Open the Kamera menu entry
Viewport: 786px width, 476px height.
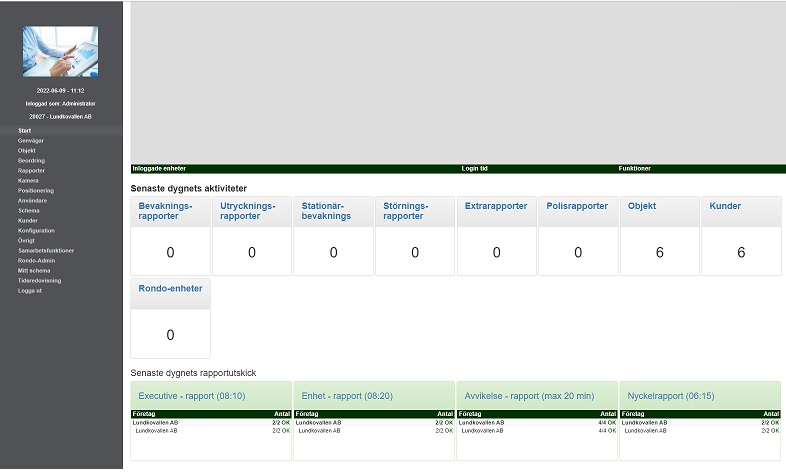(29, 180)
